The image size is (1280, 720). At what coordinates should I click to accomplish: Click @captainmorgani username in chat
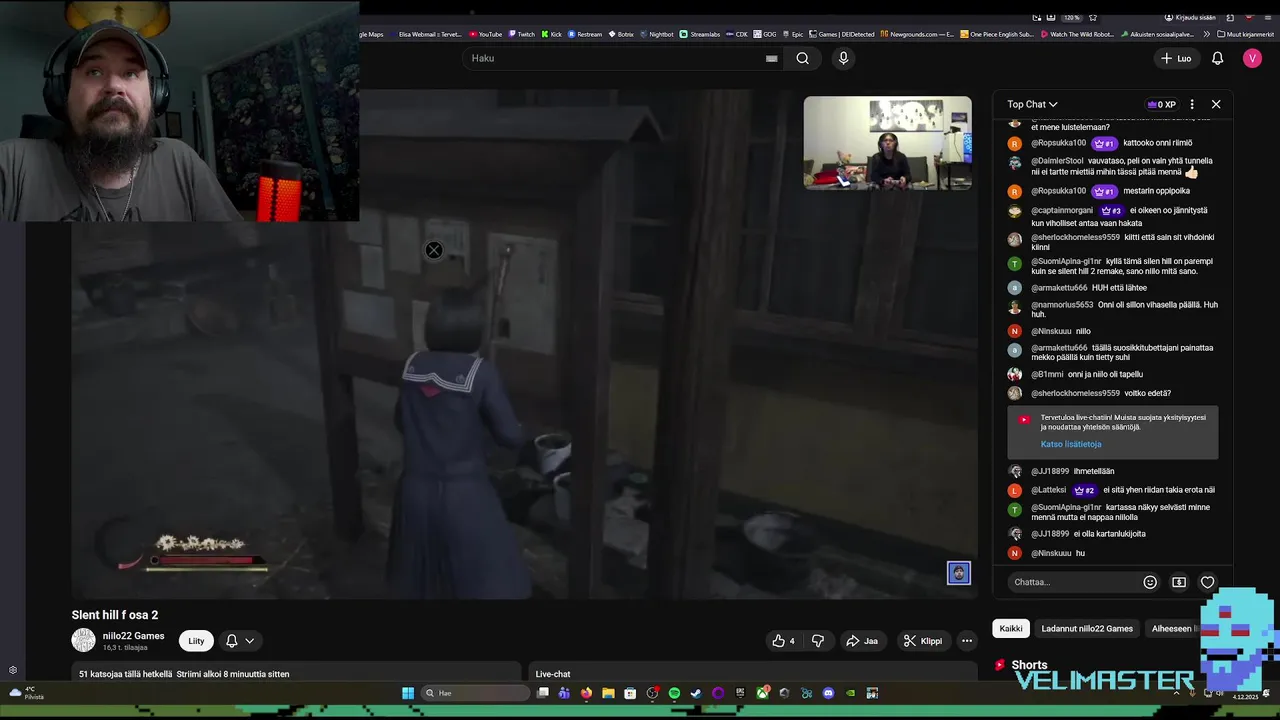[x=1062, y=211]
